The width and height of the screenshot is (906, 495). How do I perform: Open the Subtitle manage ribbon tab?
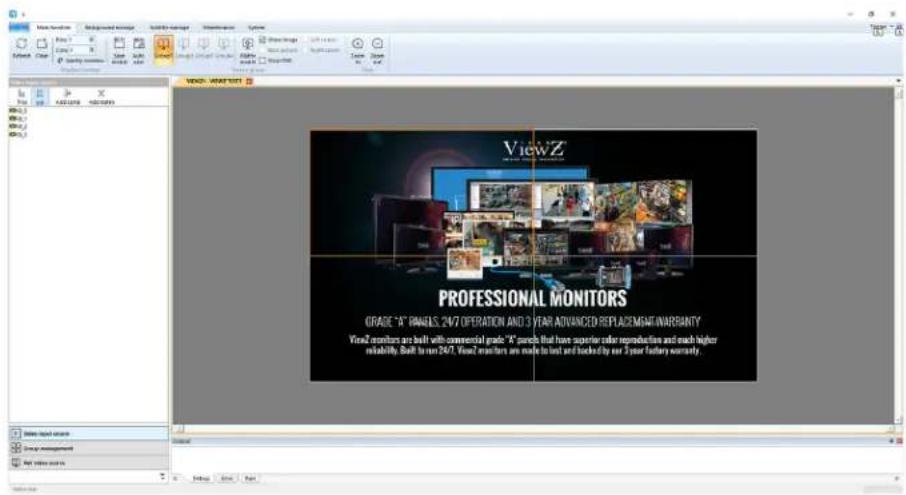pyautogui.click(x=169, y=27)
